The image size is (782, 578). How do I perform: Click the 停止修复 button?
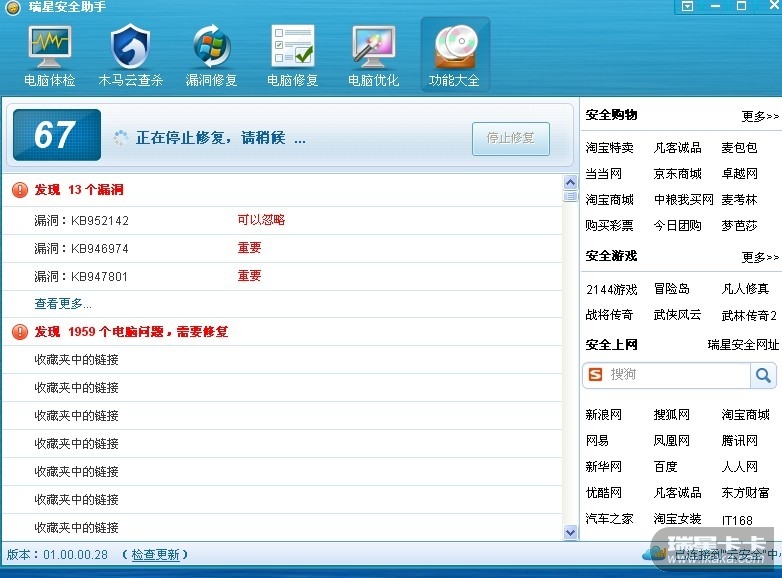(x=511, y=138)
